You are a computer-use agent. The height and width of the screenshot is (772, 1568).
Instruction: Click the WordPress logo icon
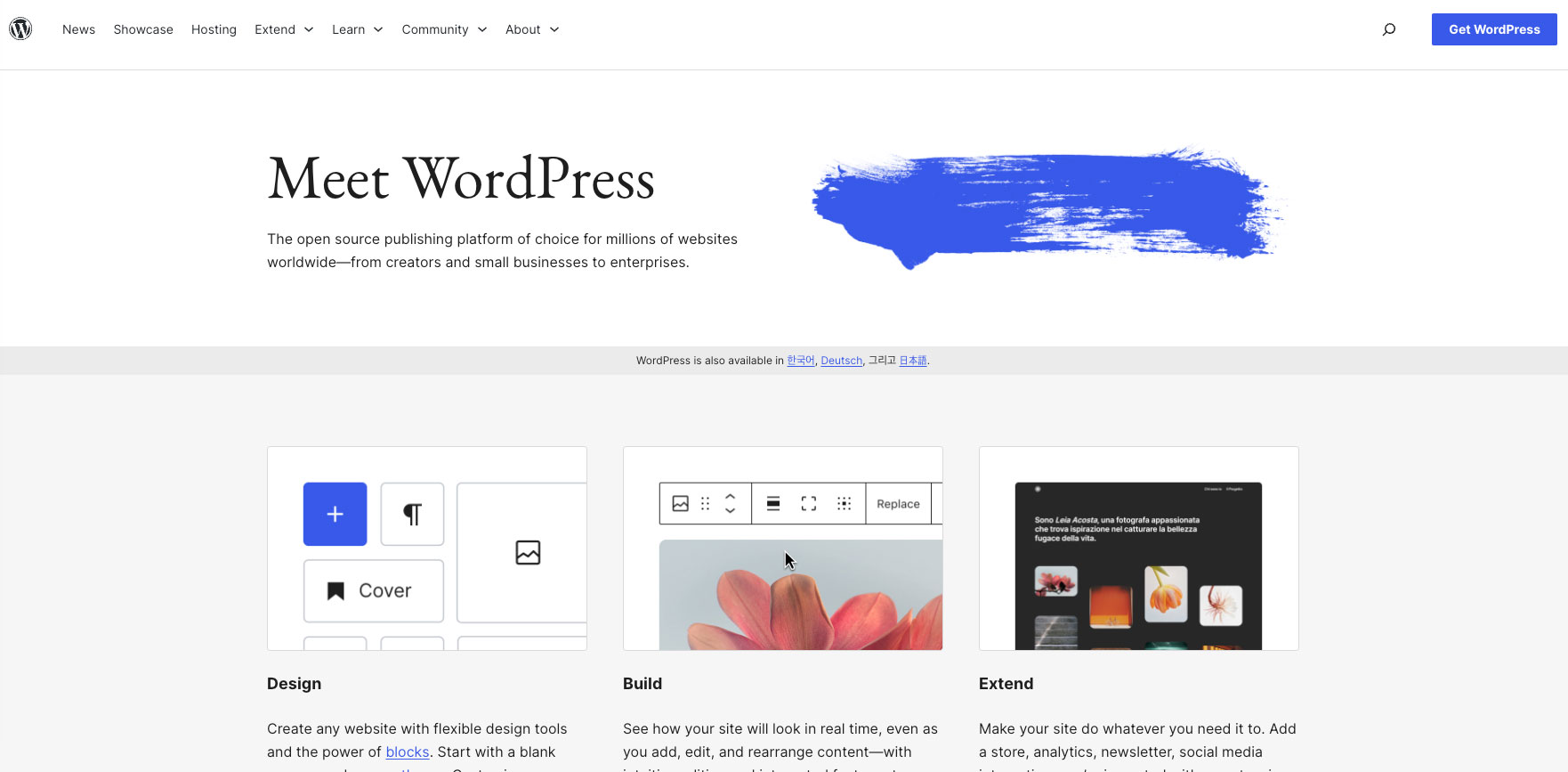coord(20,29)
